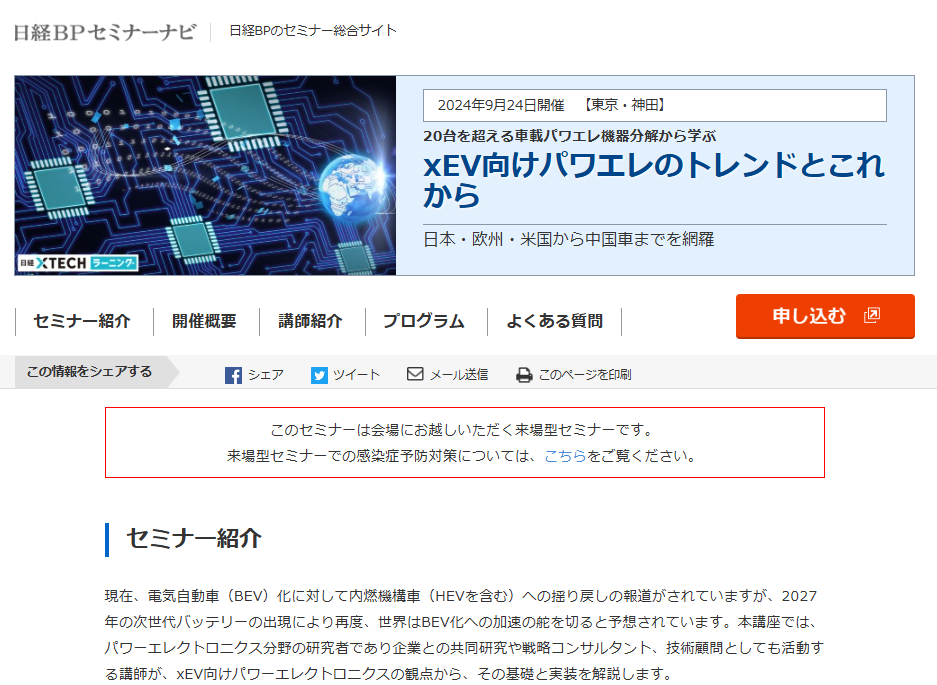Image resolution: width=937 pixels, height=685 pixels.
Task: Click the Facebook share icon
Action: point(233,375)
